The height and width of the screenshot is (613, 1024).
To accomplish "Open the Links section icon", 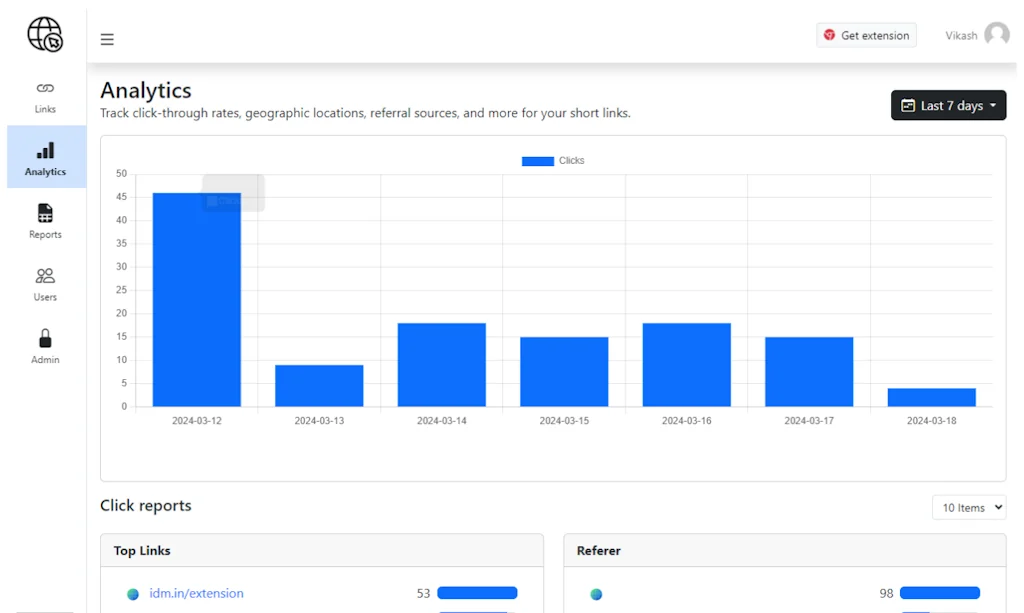I will (x=45, y=89).
